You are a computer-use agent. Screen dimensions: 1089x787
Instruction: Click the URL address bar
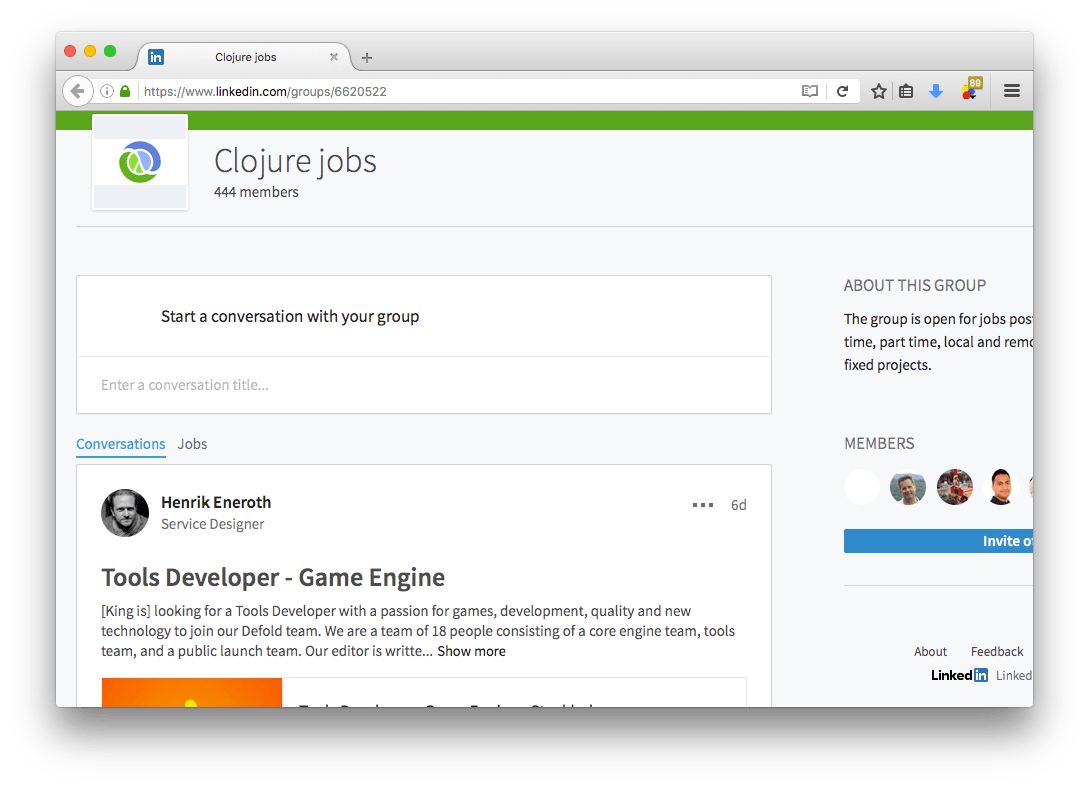pos(465,91)
